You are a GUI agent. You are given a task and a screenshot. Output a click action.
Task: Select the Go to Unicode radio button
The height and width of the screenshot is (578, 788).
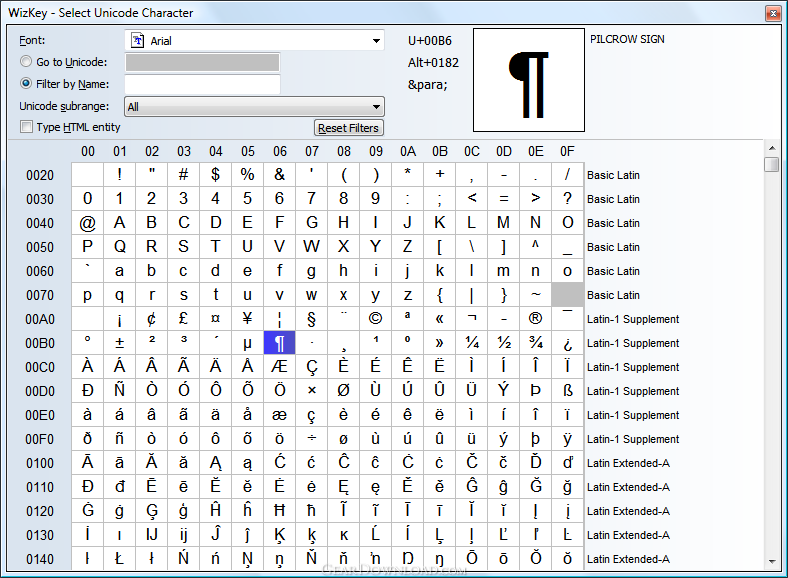(x=26, y=62)
